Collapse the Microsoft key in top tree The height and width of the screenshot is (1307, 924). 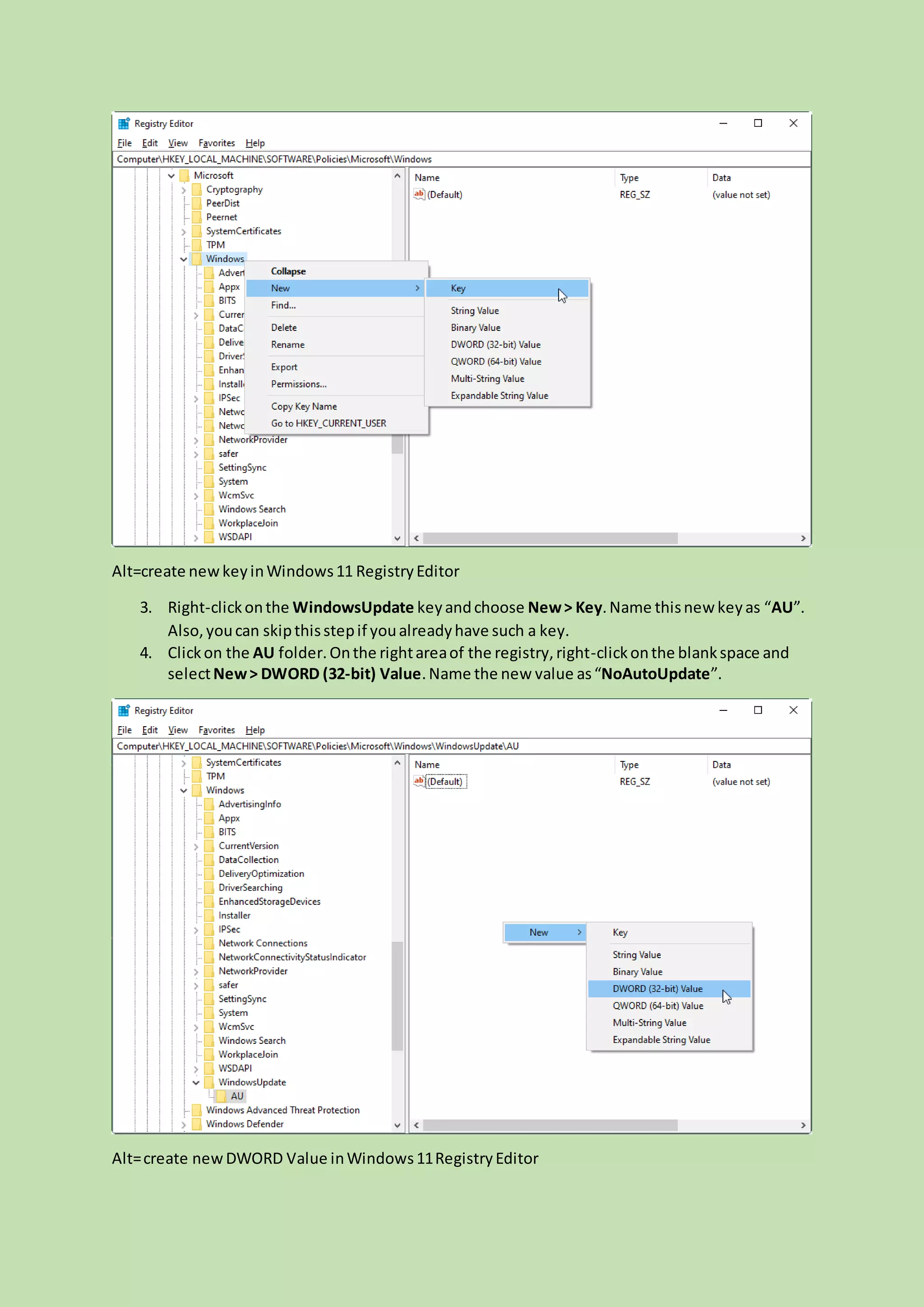(171, 176)
